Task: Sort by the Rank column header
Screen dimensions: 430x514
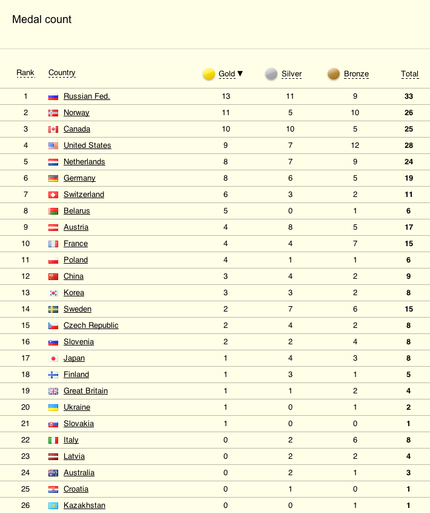Action: click(25, 73)
